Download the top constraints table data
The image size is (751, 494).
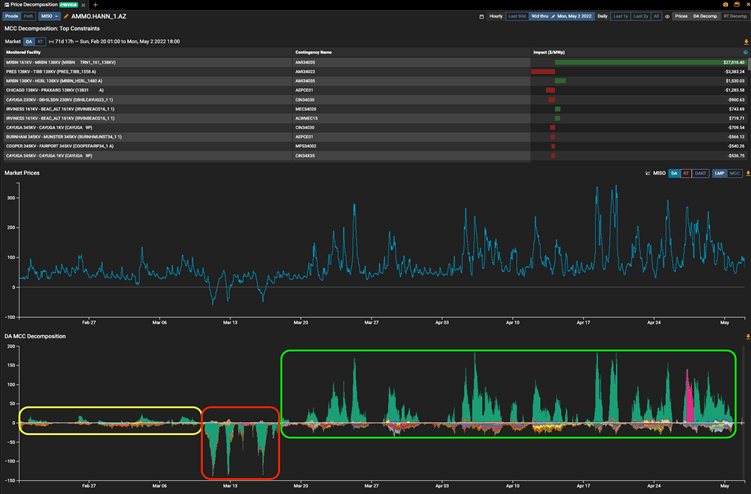[745, 41]
